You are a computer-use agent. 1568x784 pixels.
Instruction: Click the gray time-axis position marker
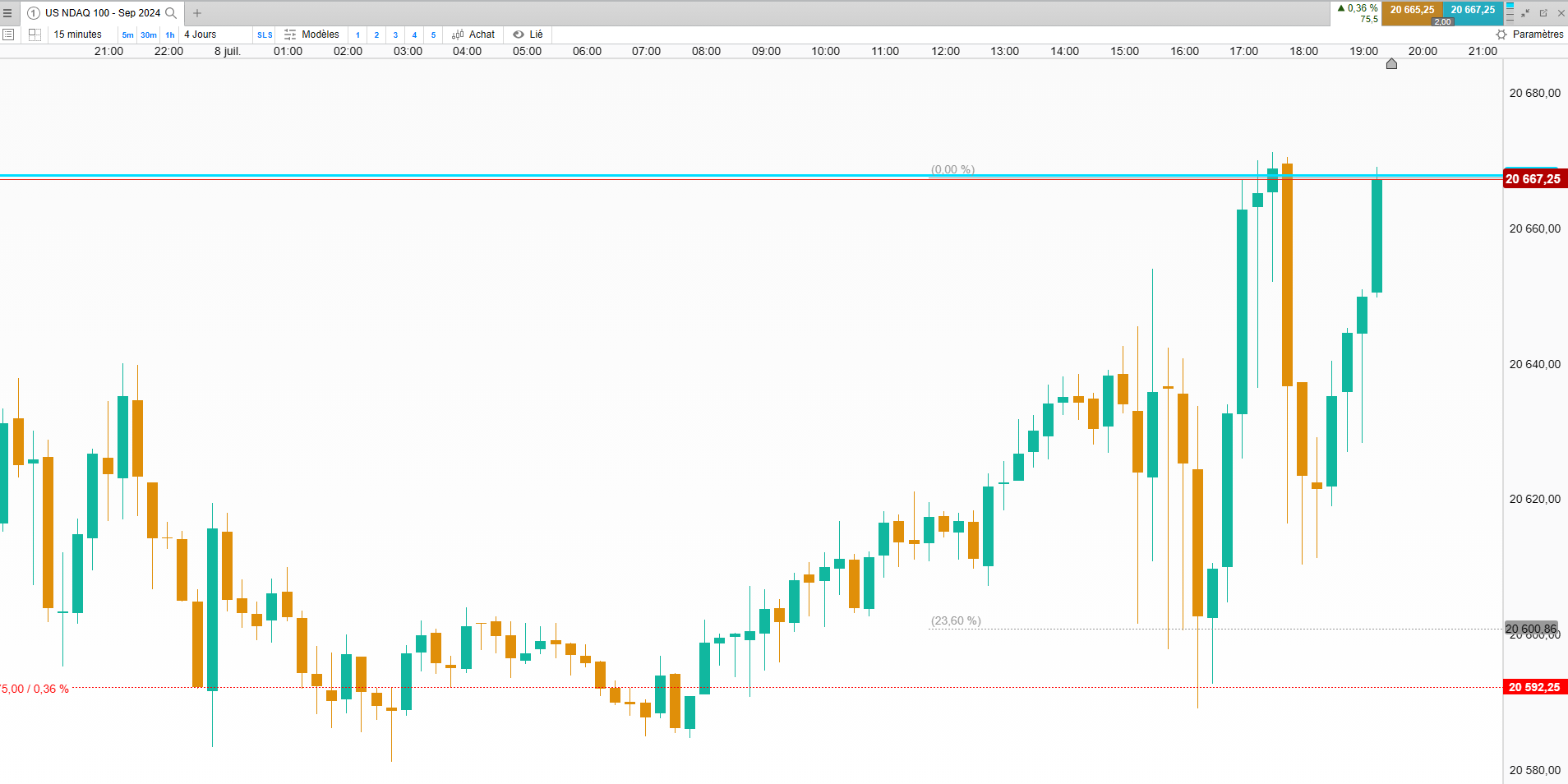1391,64
